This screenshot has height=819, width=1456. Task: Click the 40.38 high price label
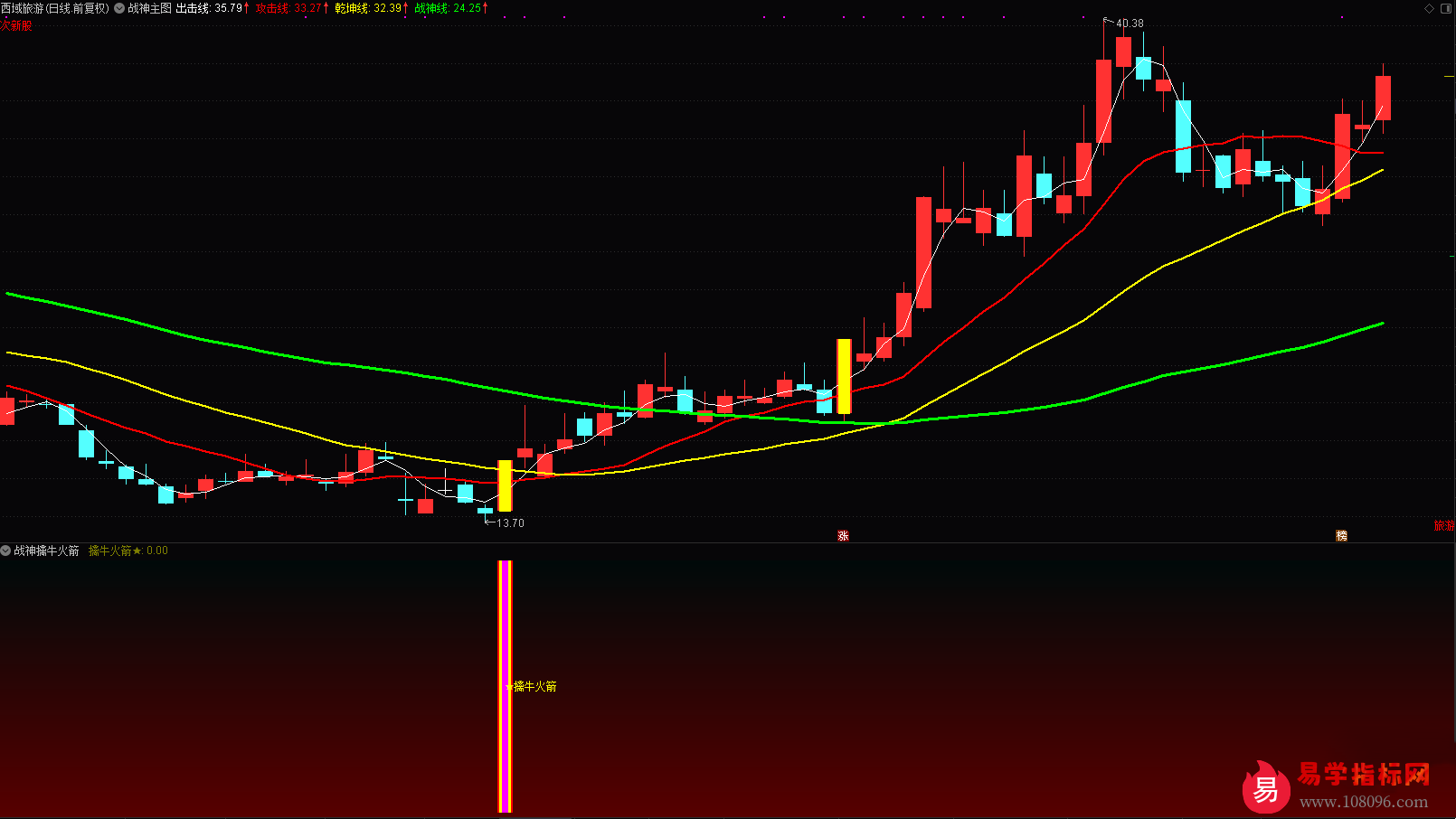click(1130, 24)
